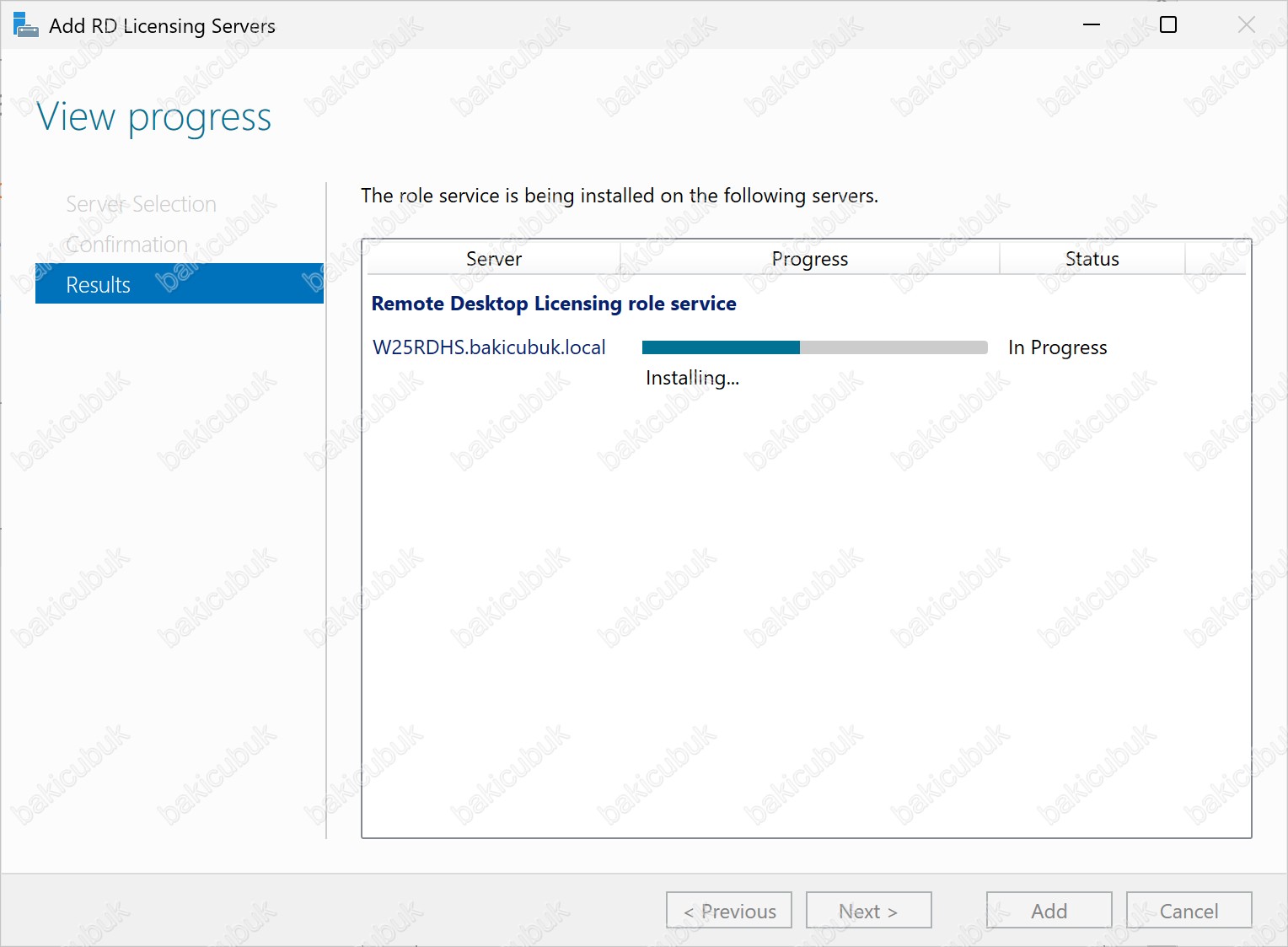
Task: Click the View progress heading
Action: pyautogui.click(x=154, y=117)
